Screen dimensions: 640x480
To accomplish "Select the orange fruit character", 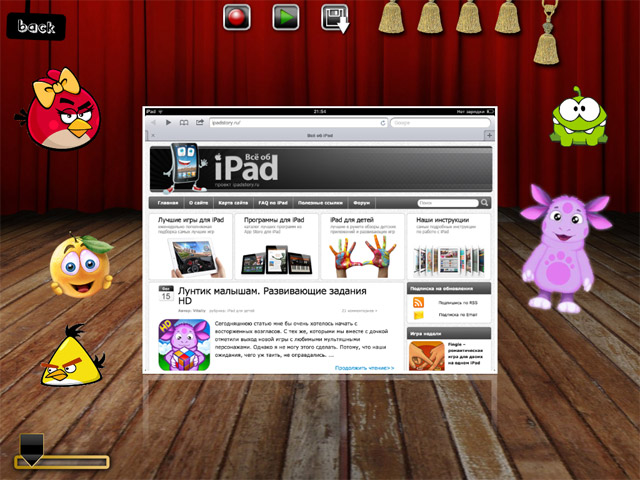I will click(81, 265).
